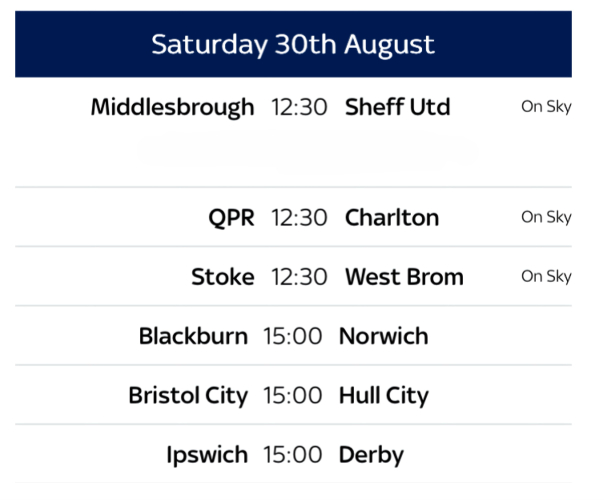This screenshot has width=604, height=500.
Task: Click the Saturday 30th August date header
Action: [x=293, y=45]
